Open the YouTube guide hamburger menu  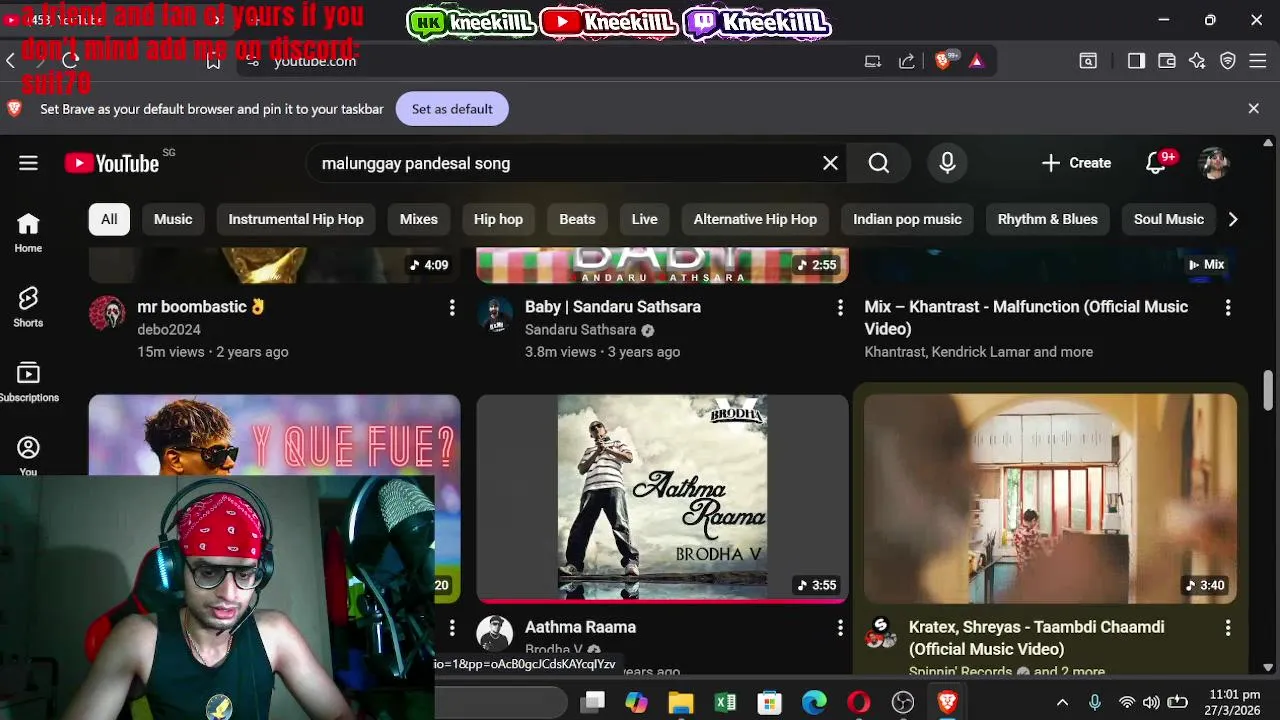(28, 163)
